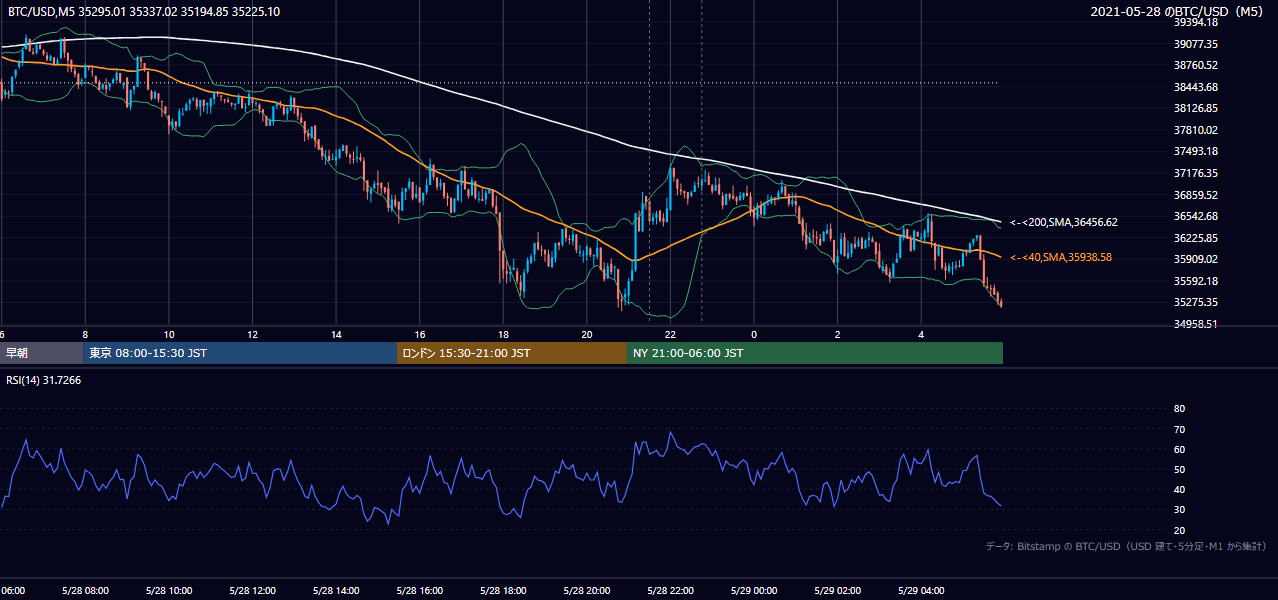
Task: Click hour label 18 under price chart
Action: (x=503, y=334)
